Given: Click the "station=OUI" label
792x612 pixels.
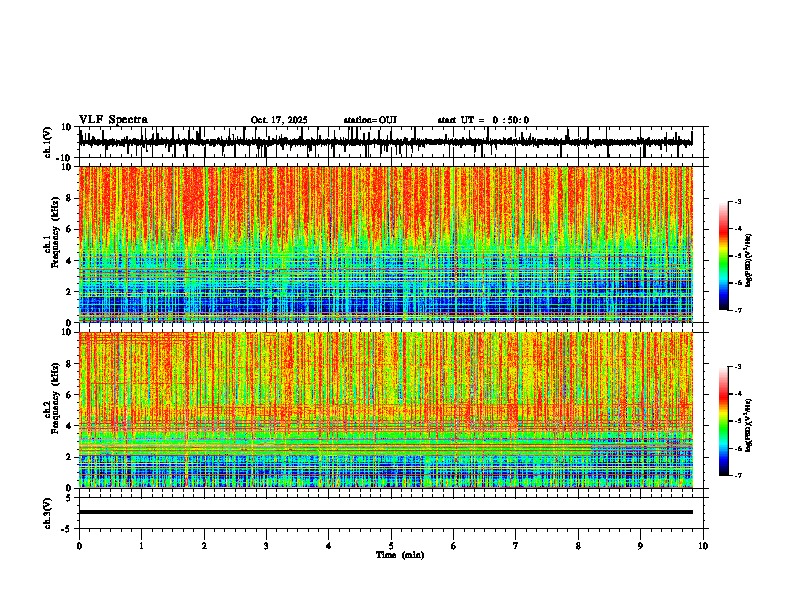Looking at the screenshot, I should coord(370,120).
